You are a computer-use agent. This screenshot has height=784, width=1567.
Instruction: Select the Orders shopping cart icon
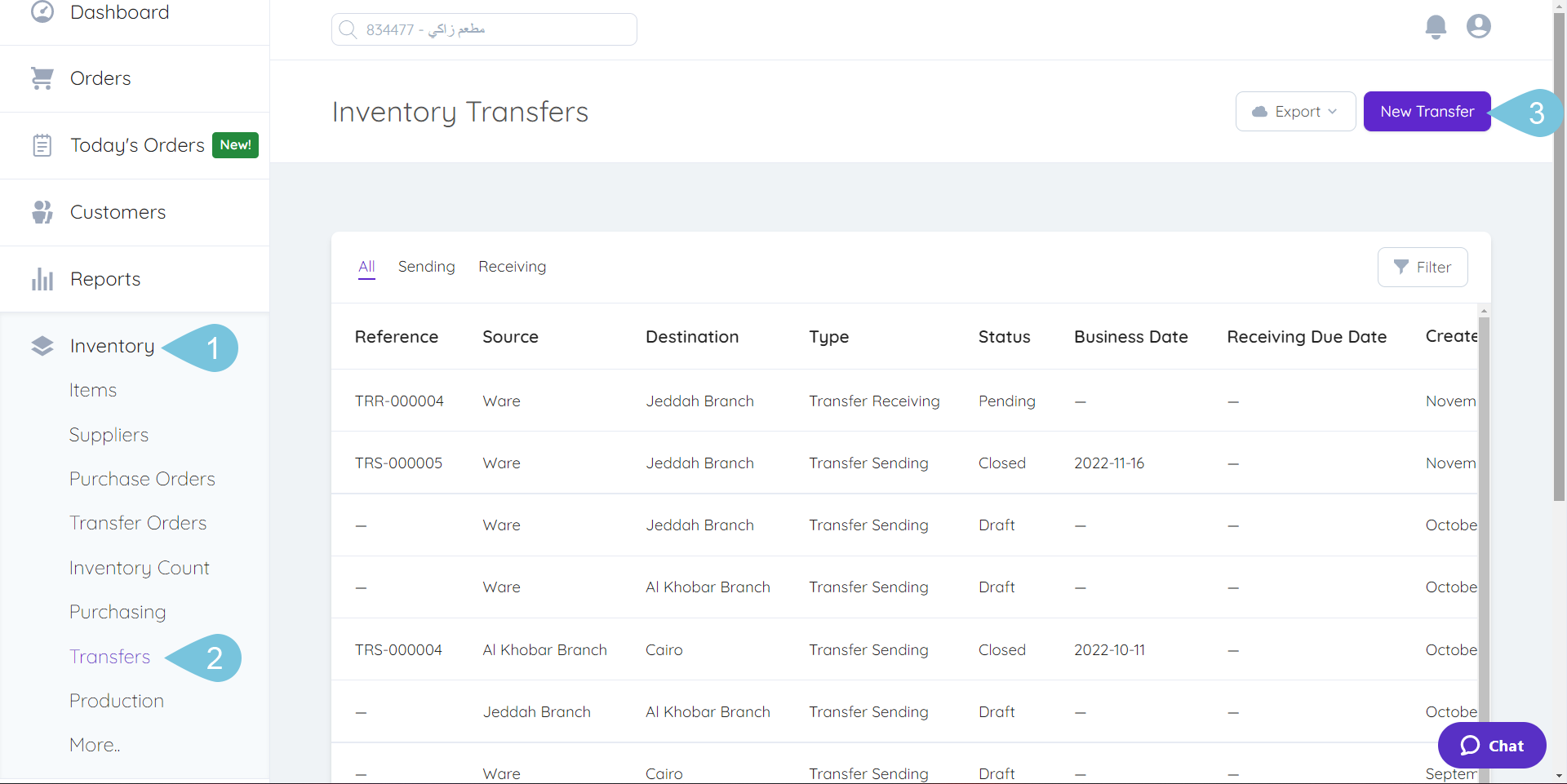tap(42, 78)
